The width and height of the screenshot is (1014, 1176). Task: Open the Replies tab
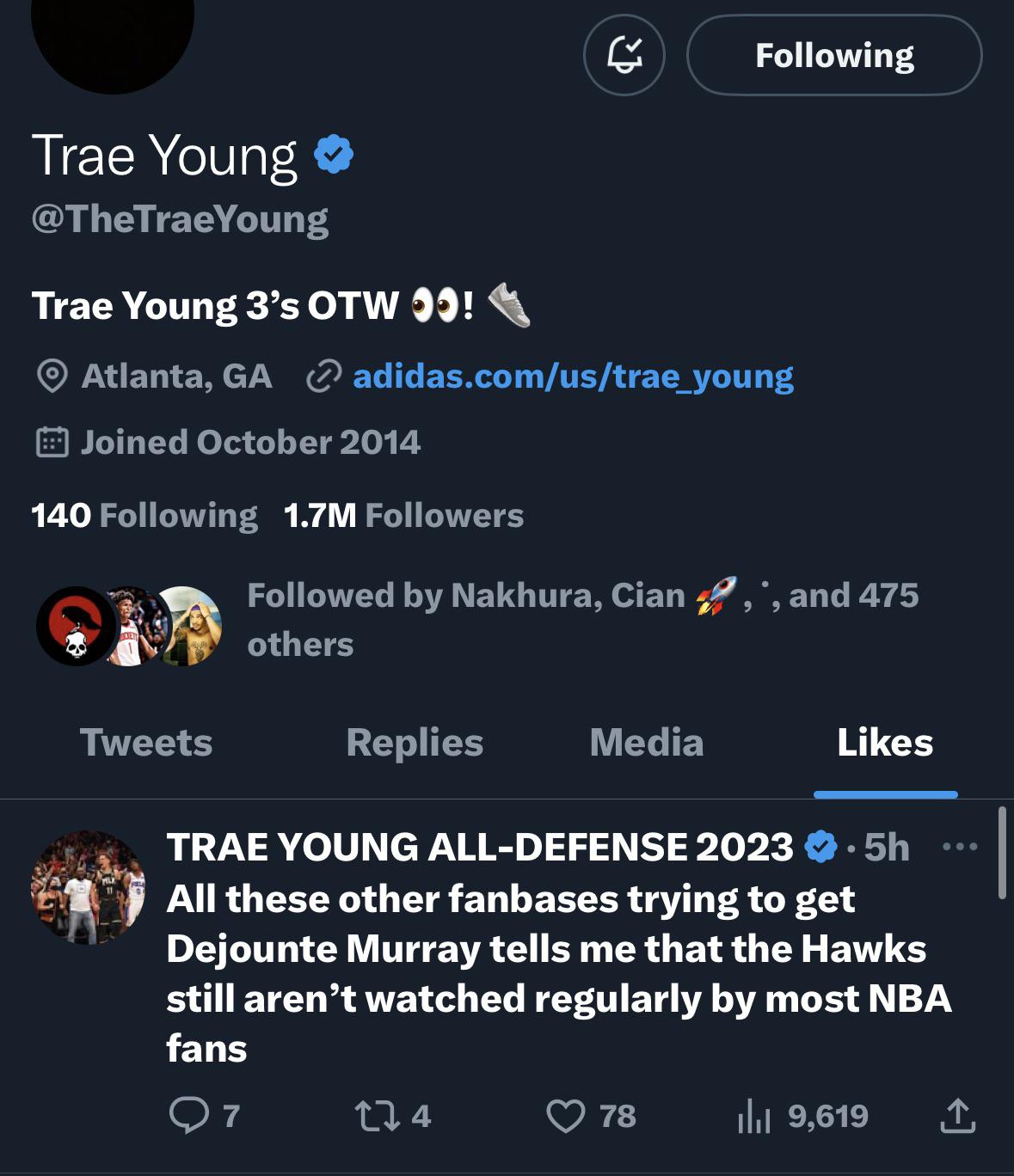415,743
